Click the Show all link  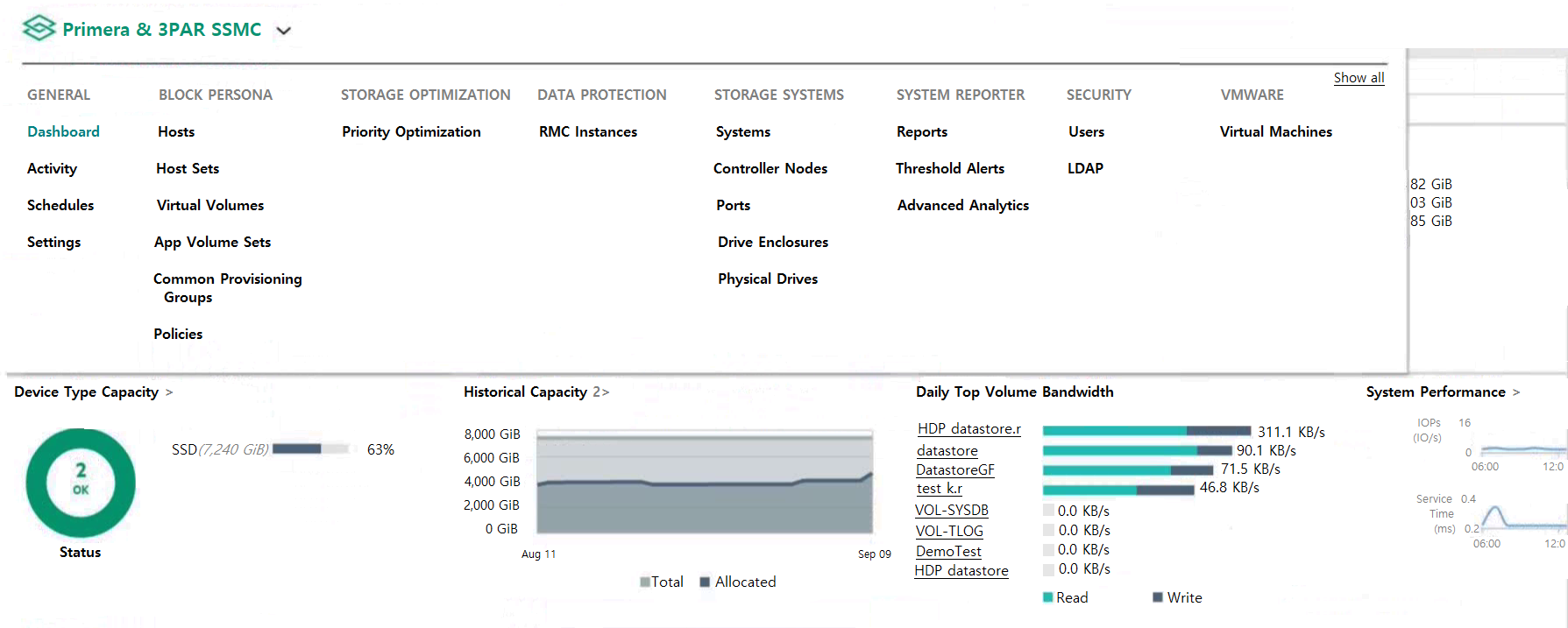click(x=1359, y=77)
